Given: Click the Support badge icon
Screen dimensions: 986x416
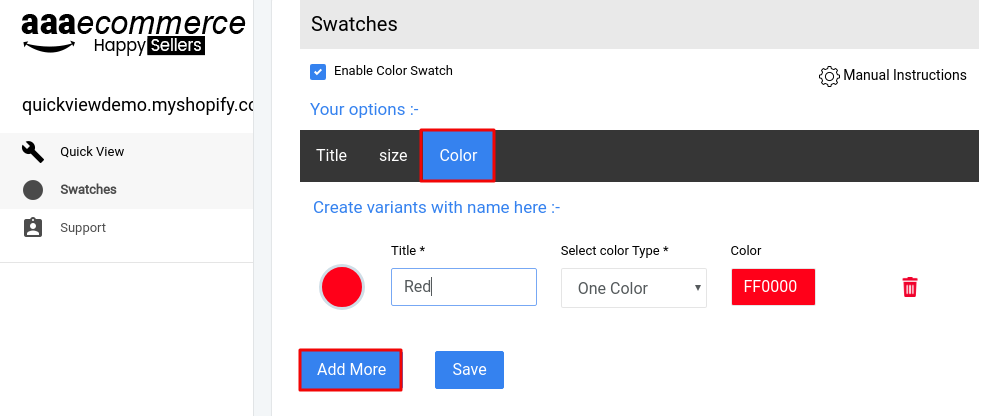Looking at the screenshot, I should (33, 227).
